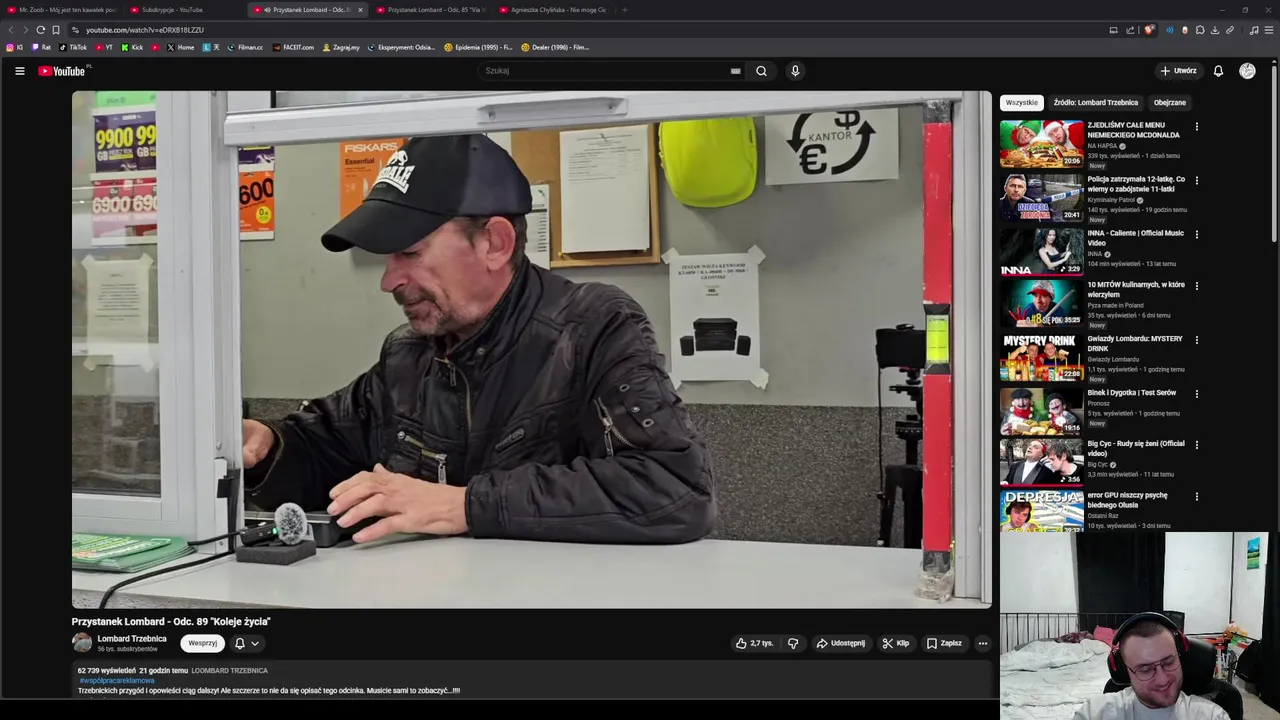1280x720 pixels.
Task: Open the Epidemia (1995) bookmark
Action: click(x=478, y=47)
